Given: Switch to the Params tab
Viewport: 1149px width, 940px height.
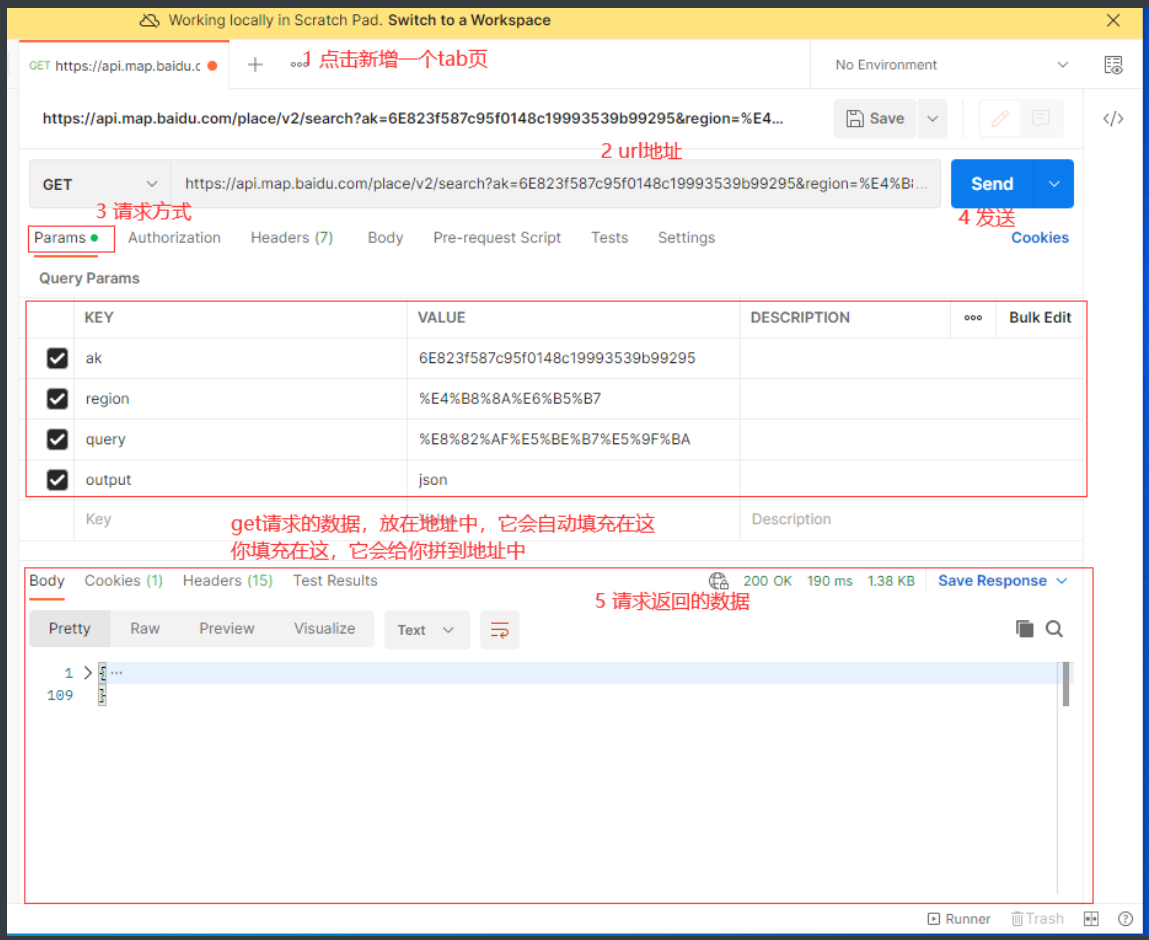Looking at the screenshot, I should [x=66, y=238].
